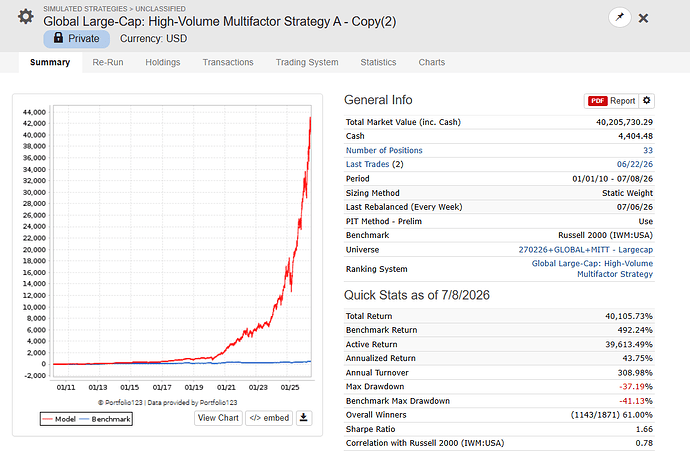Click the lock icon on Private badge

[58, 38]
